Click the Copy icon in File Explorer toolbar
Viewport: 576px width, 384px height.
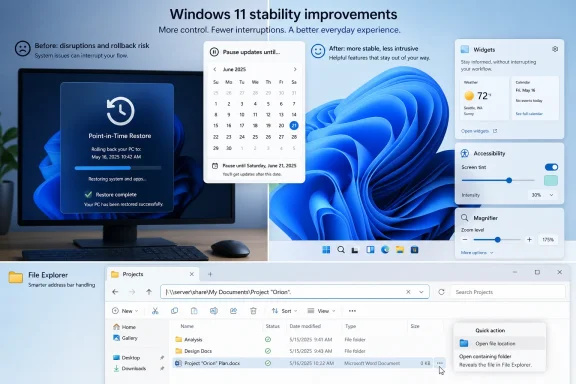174,311
